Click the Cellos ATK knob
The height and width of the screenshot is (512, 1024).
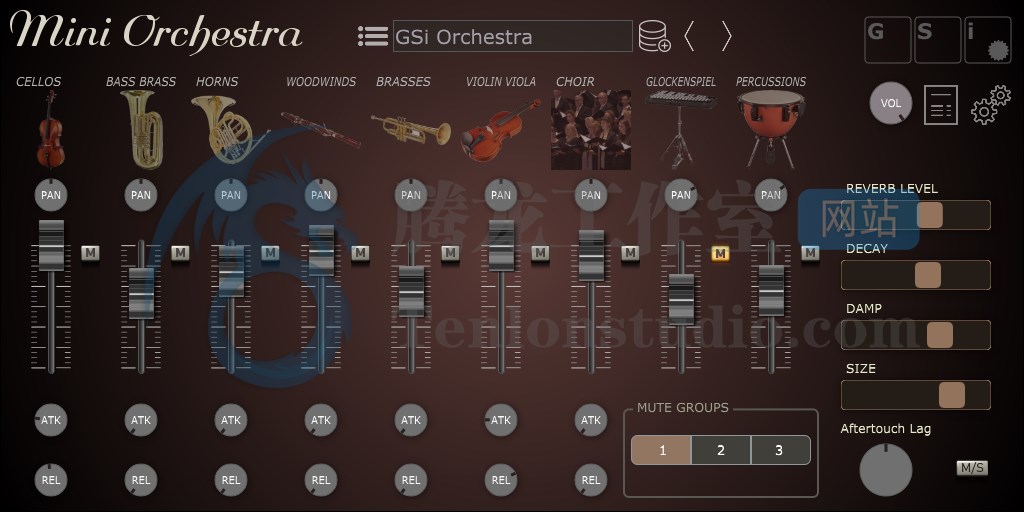point(51,420)
